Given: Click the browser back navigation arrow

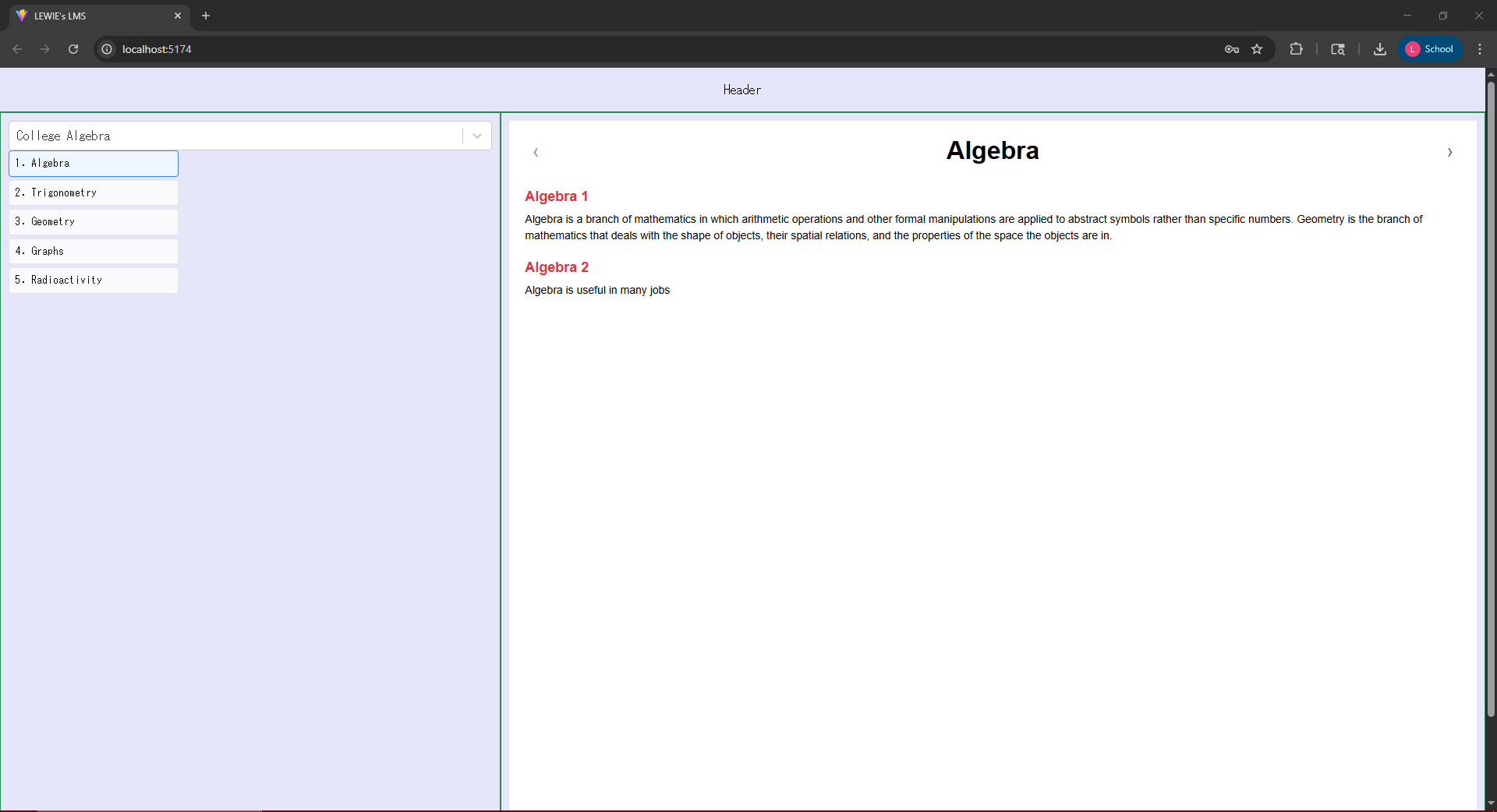Looking at the screenshot, I should point(17,49).
